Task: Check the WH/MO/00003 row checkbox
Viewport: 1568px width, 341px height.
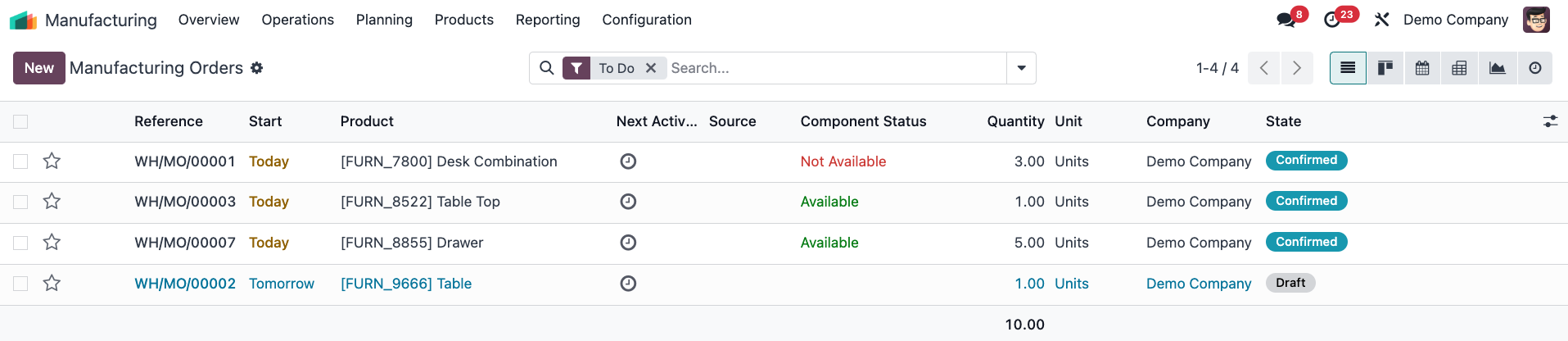Action: pos(20,202)
